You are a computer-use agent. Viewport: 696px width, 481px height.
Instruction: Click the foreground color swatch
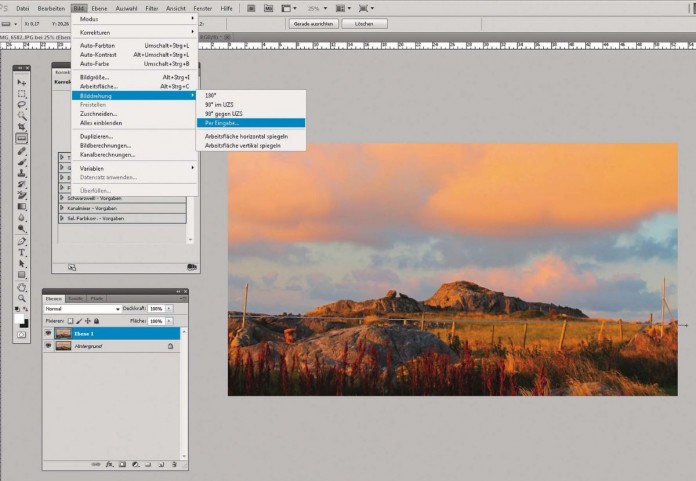tap(21, 319)
